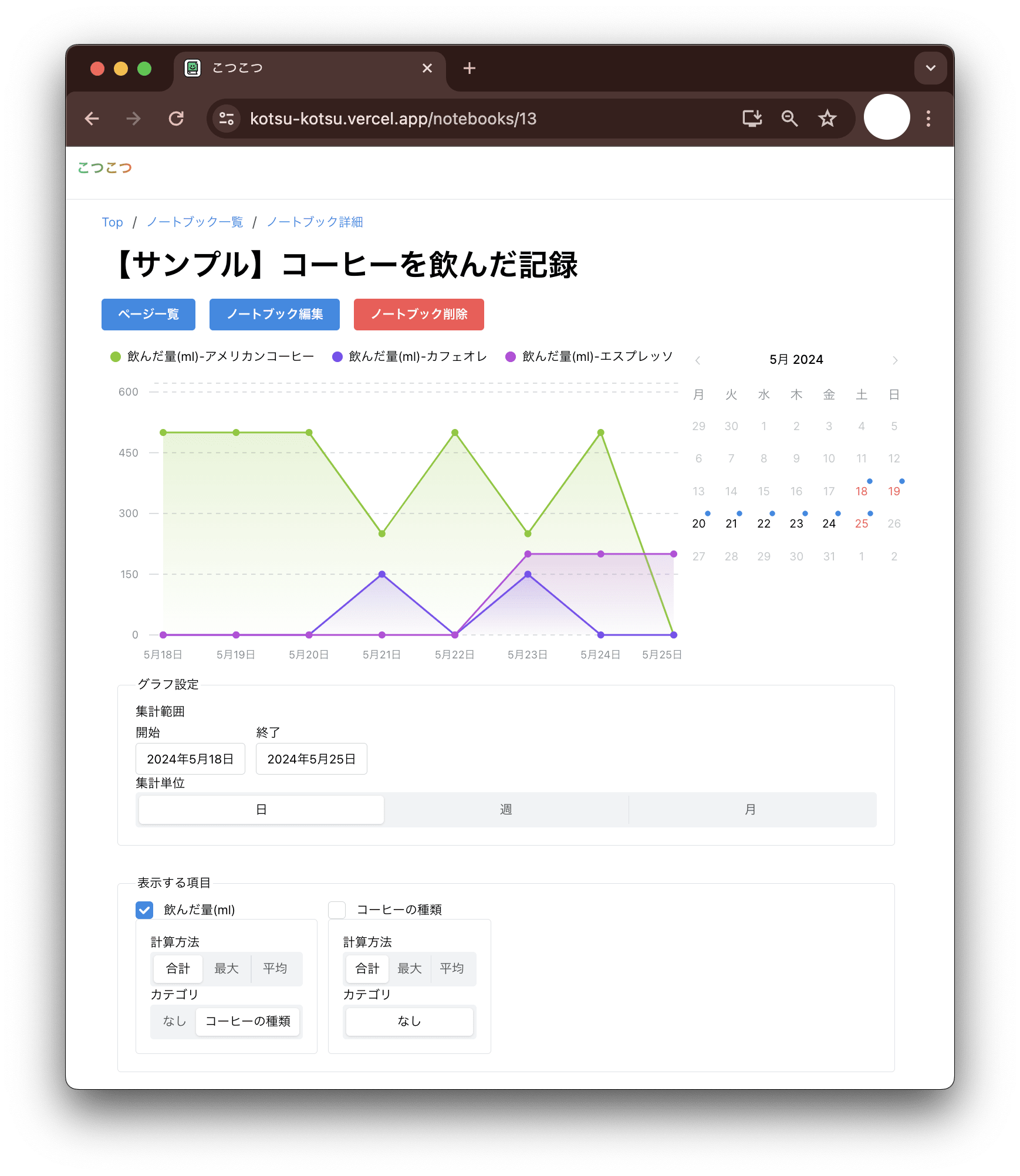
Task: Set 飲んだ量(ml) カテゴリ to コーヒーの種類
Action: (x=248, y=1022)
